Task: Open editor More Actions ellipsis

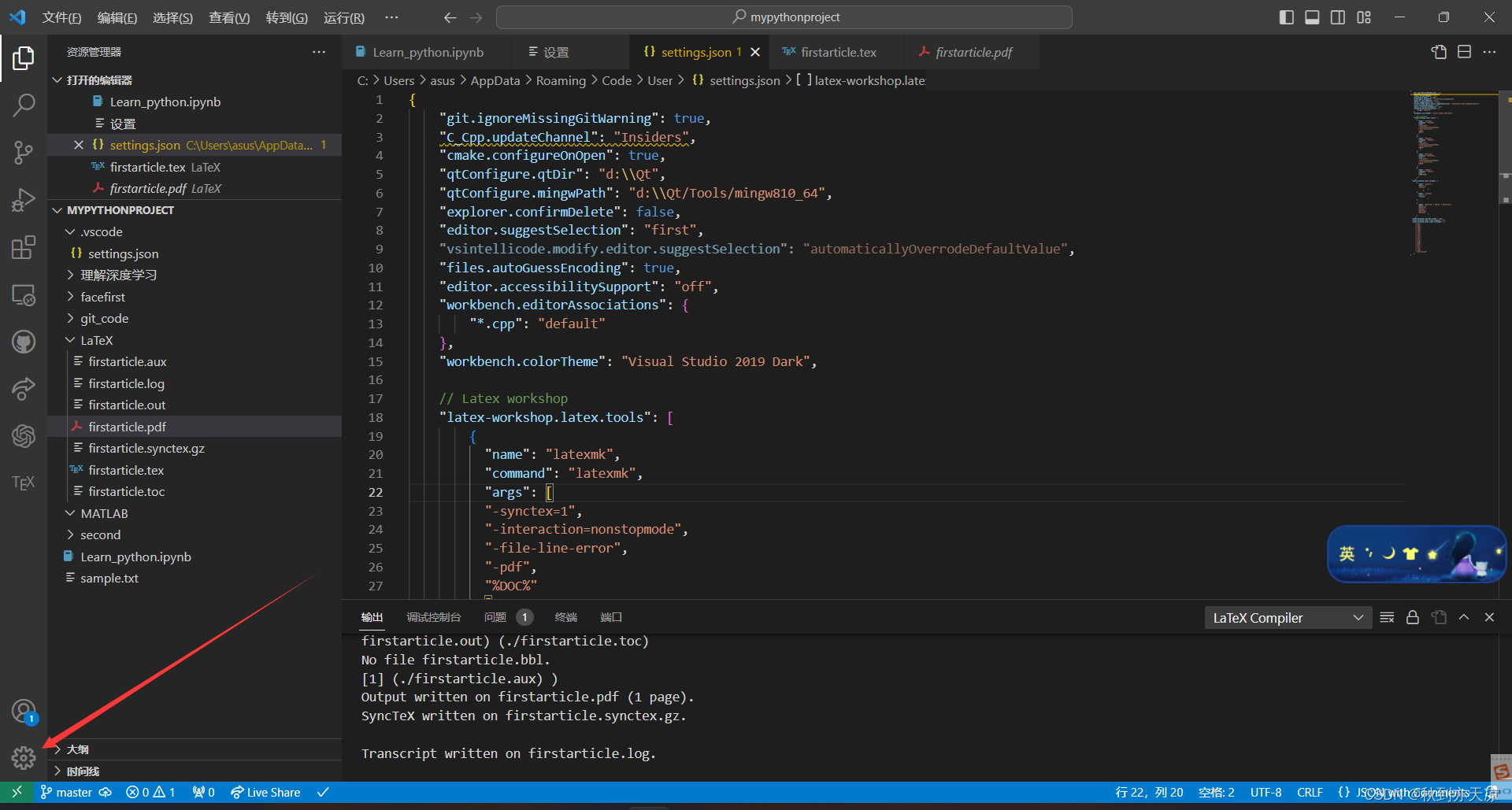Action: pos(1489,52)
